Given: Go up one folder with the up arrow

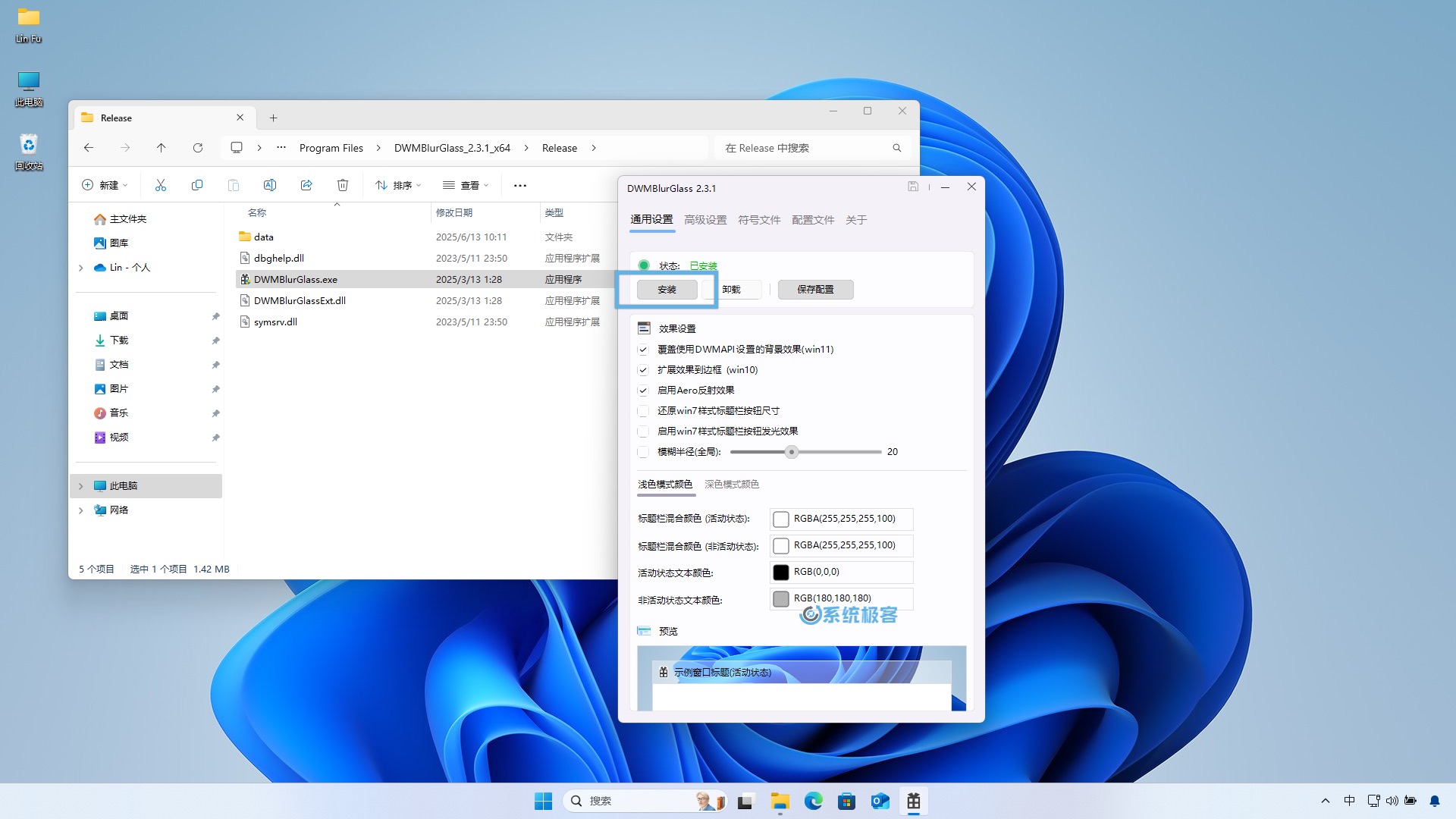Looking at the screenshot, I should [161, 148].
